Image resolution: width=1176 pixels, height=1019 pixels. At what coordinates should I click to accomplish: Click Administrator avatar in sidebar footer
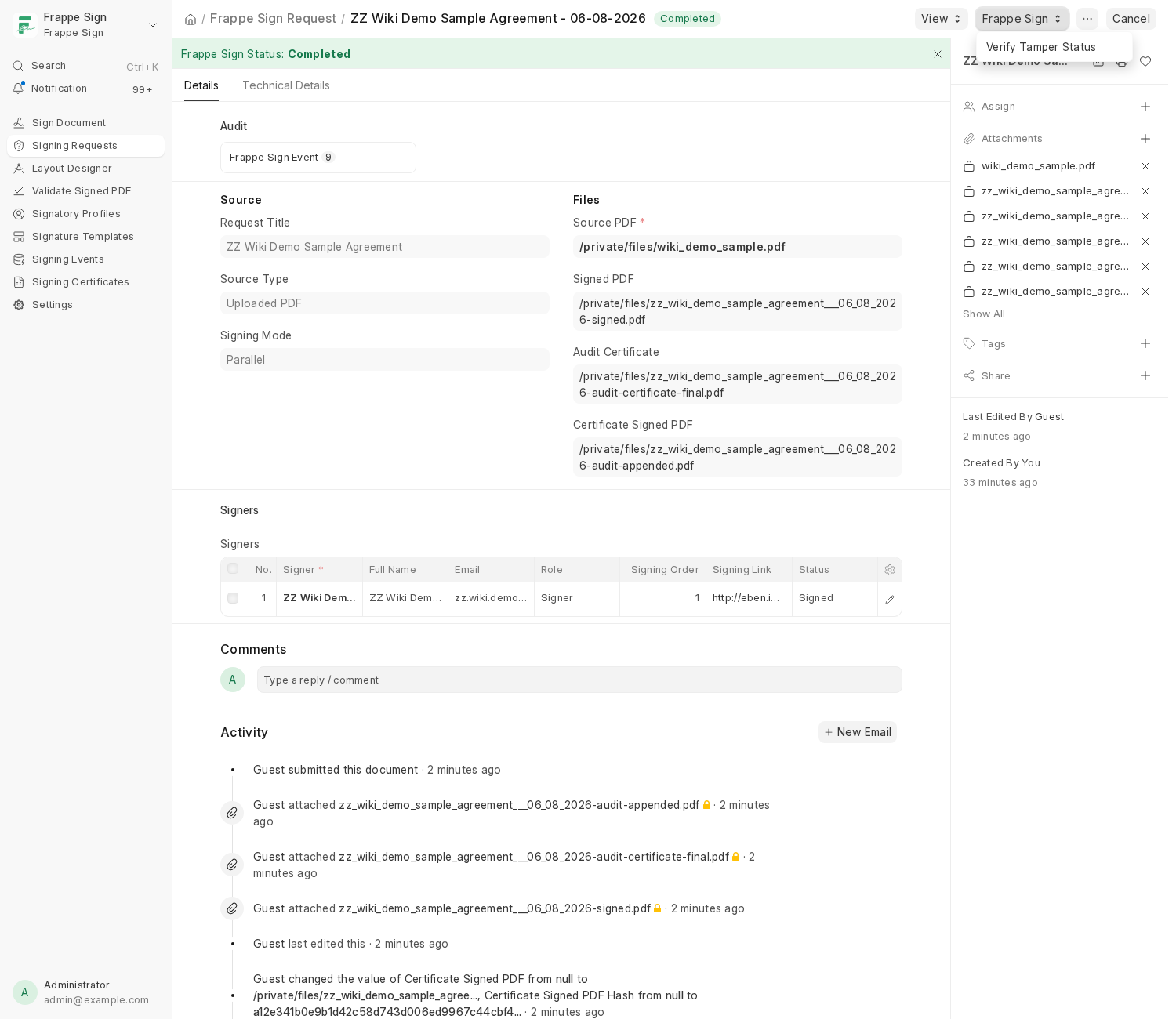25,992
